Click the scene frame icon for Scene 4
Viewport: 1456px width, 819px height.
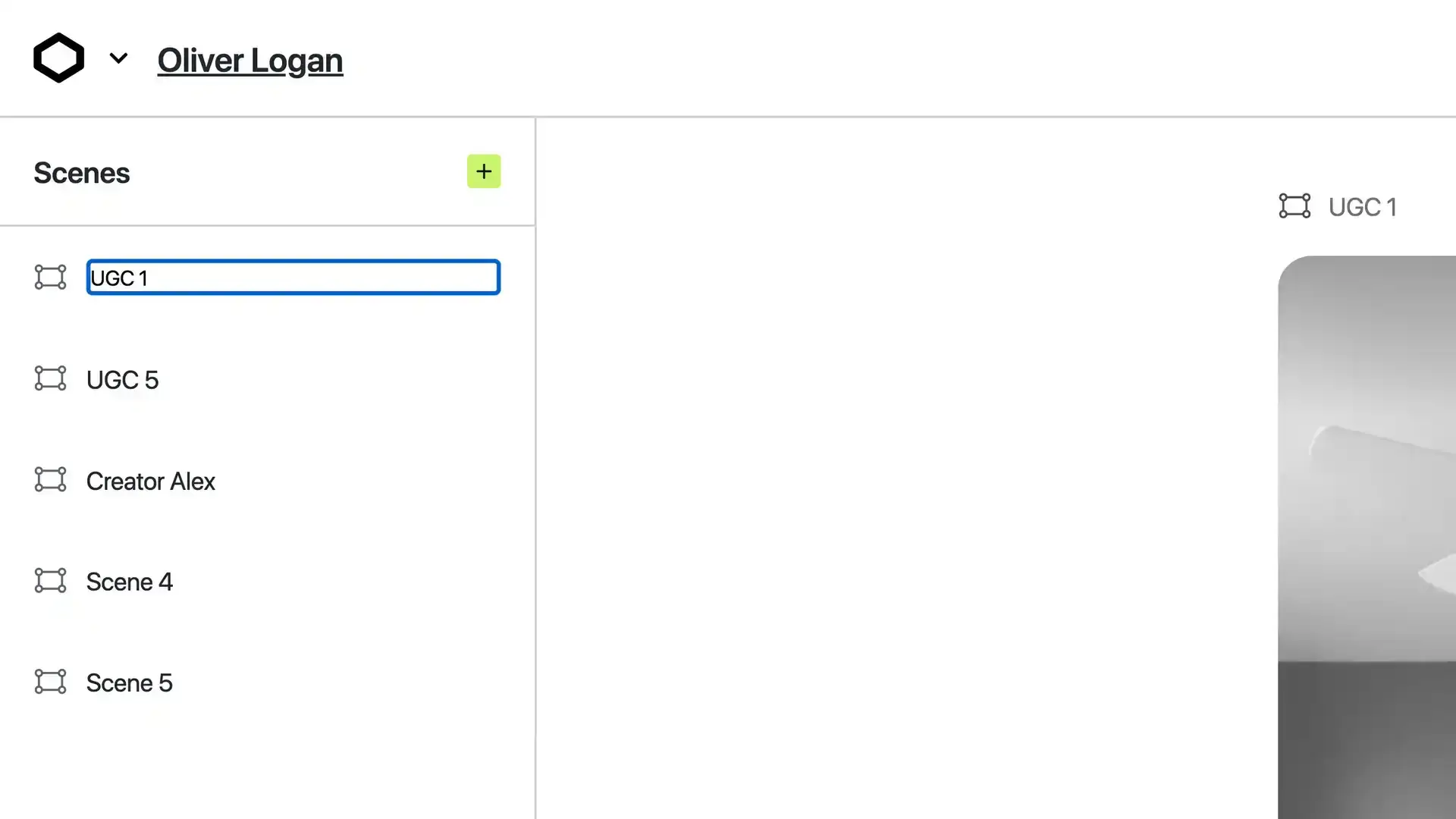[x=50, y=580]
